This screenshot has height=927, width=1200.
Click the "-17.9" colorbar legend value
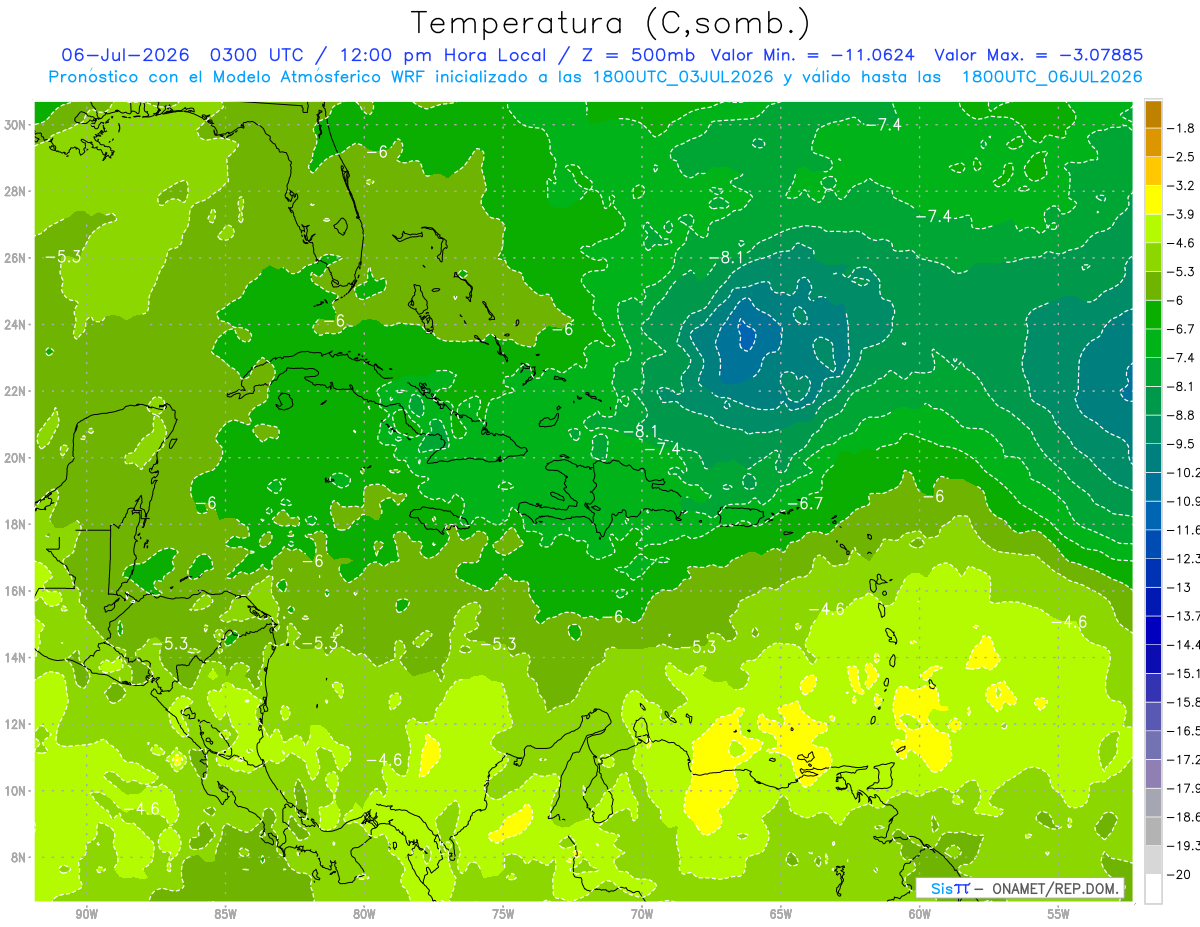pyautogui.click(x=1183, y=787)
